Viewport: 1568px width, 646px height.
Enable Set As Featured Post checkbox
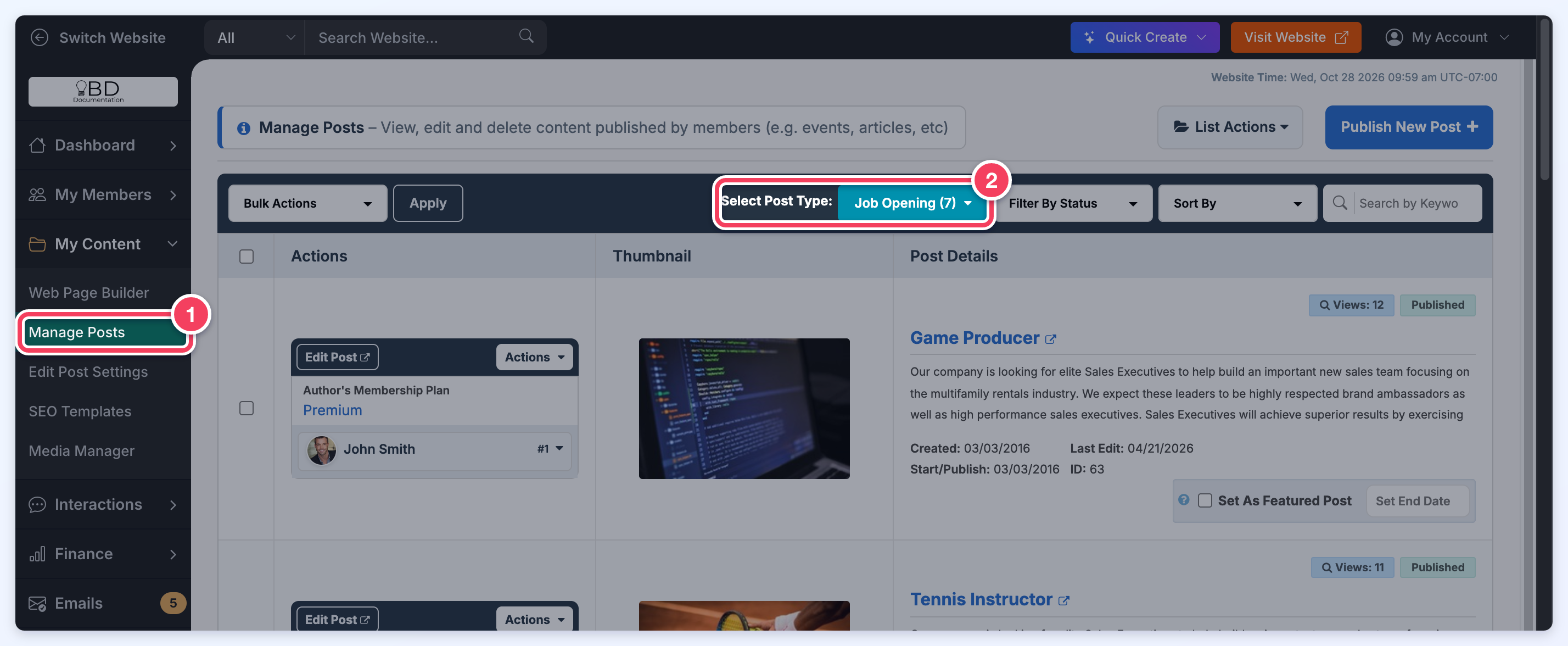[x=1205, y=500]
